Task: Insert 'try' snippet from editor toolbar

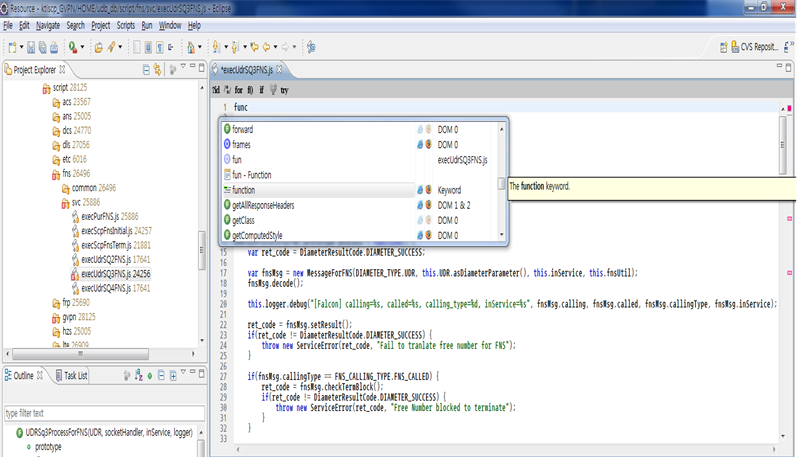Action: [284, 90]
